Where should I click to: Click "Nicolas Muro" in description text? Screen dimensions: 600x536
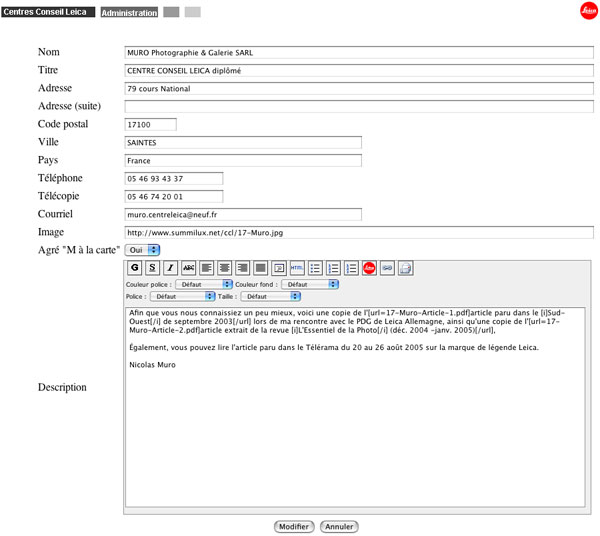click(152, 365)
